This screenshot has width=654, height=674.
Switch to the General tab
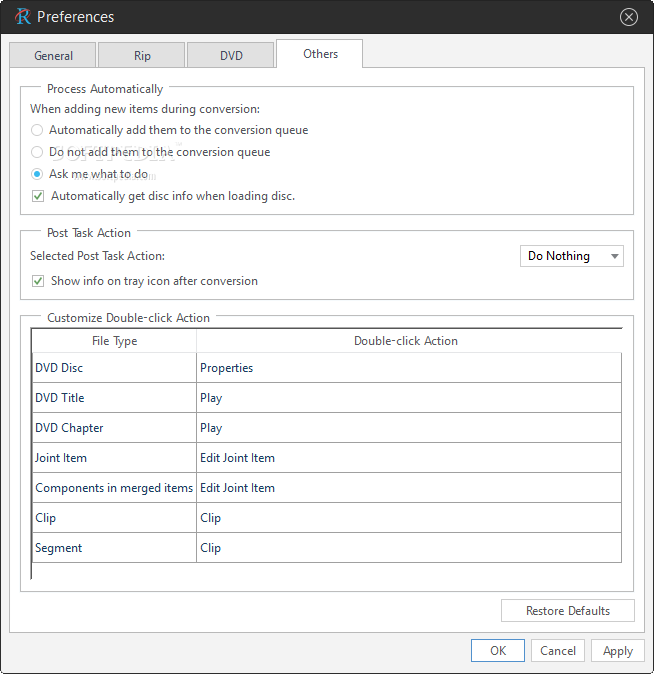coord(53,55)
